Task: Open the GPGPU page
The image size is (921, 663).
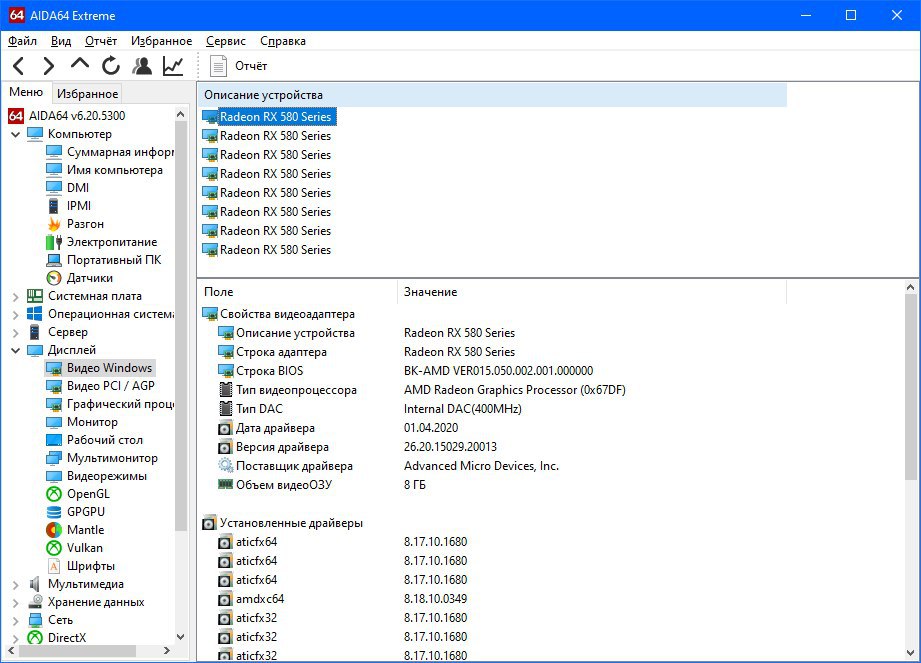Action: point(76,512)
